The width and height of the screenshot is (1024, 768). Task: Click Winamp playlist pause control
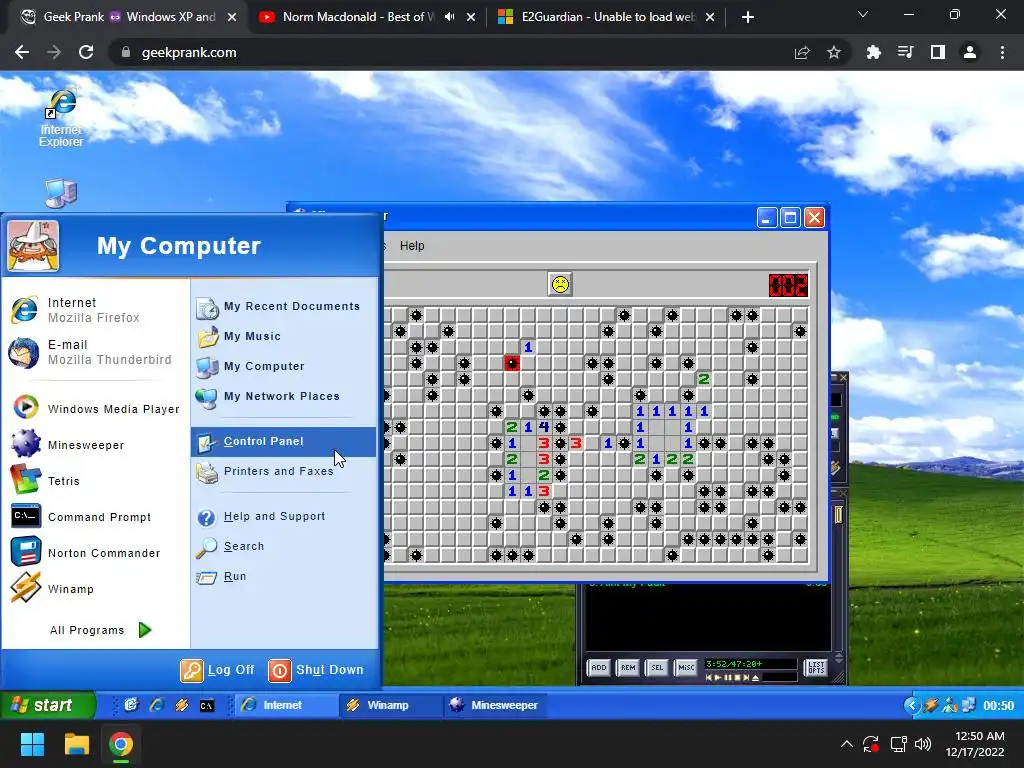[728, 678]
